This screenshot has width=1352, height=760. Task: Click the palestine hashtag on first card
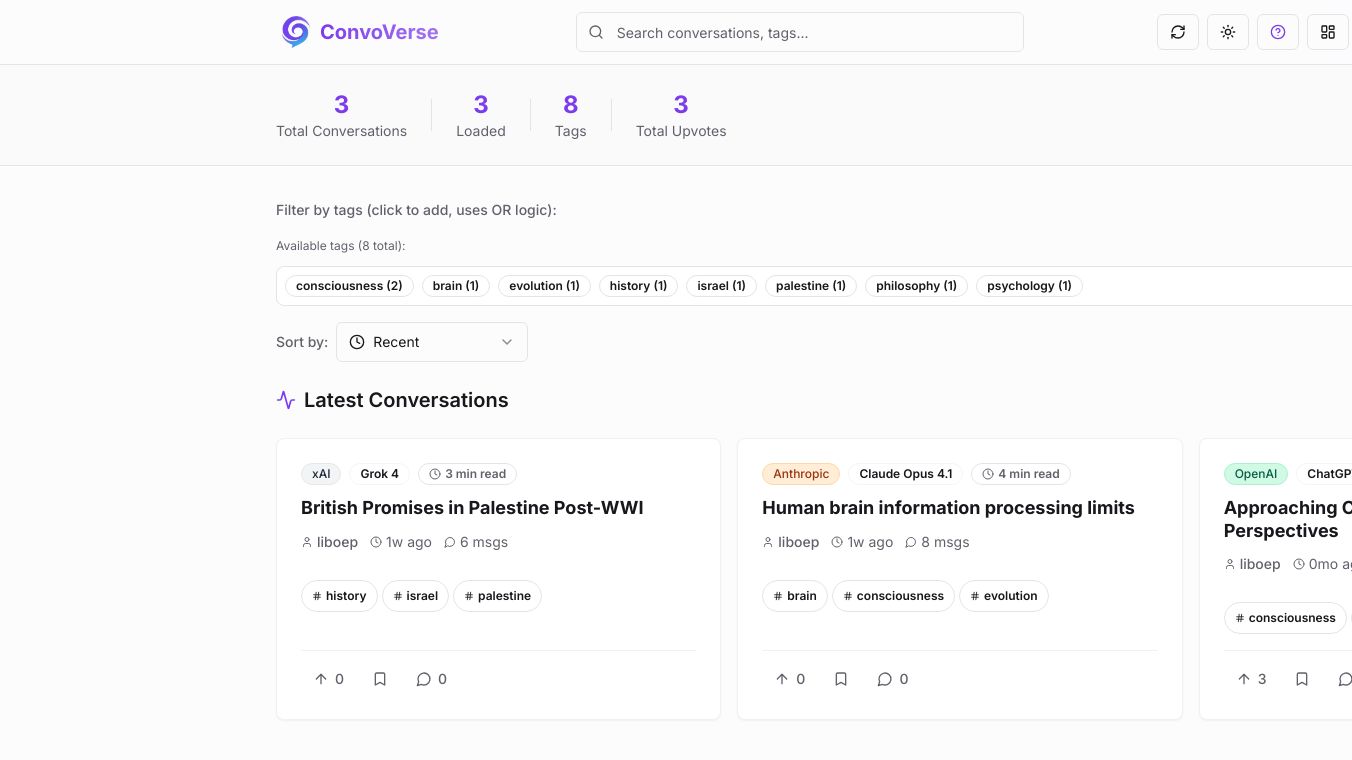pos(497,596)
